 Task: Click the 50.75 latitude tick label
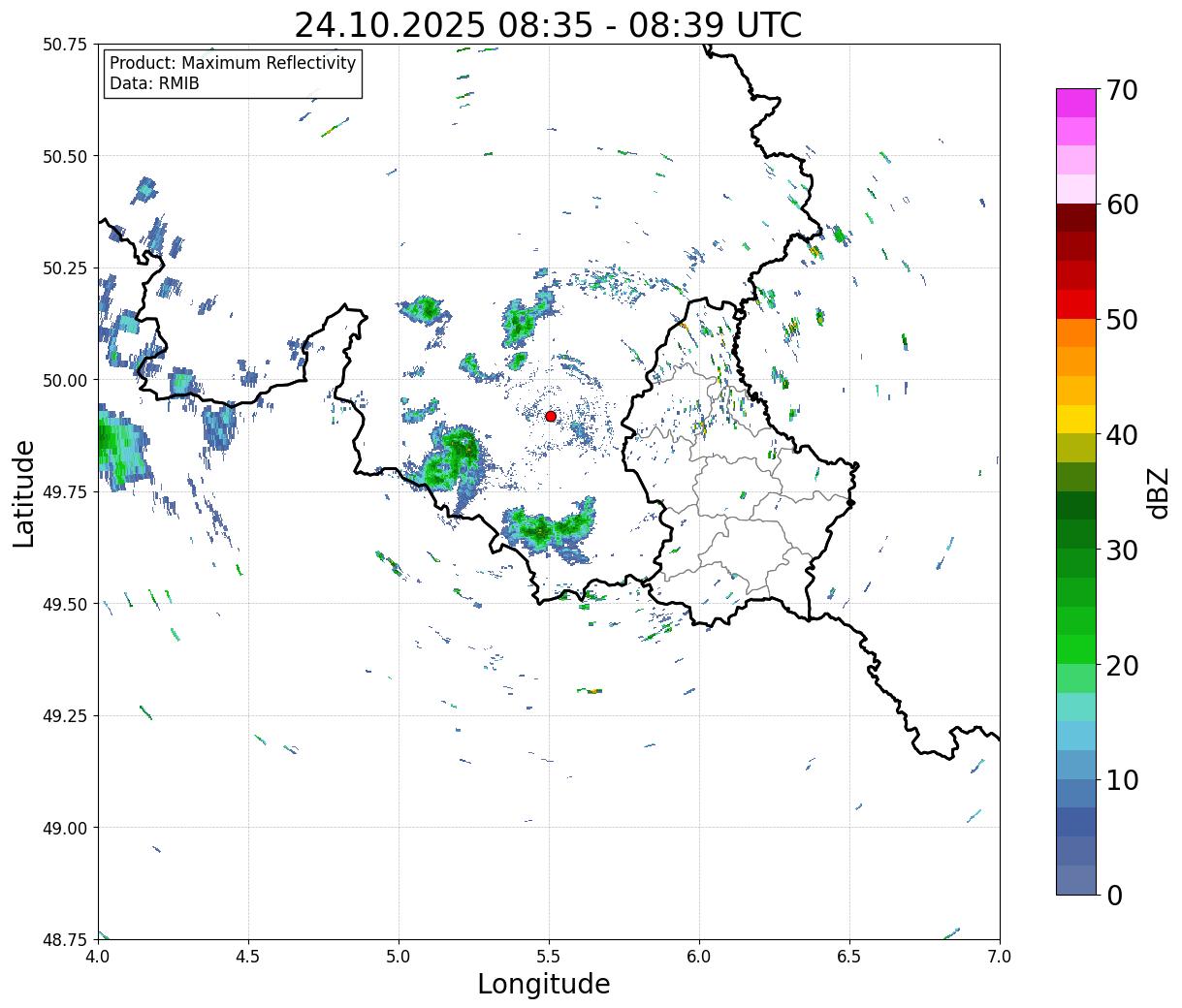coord(64,45)
